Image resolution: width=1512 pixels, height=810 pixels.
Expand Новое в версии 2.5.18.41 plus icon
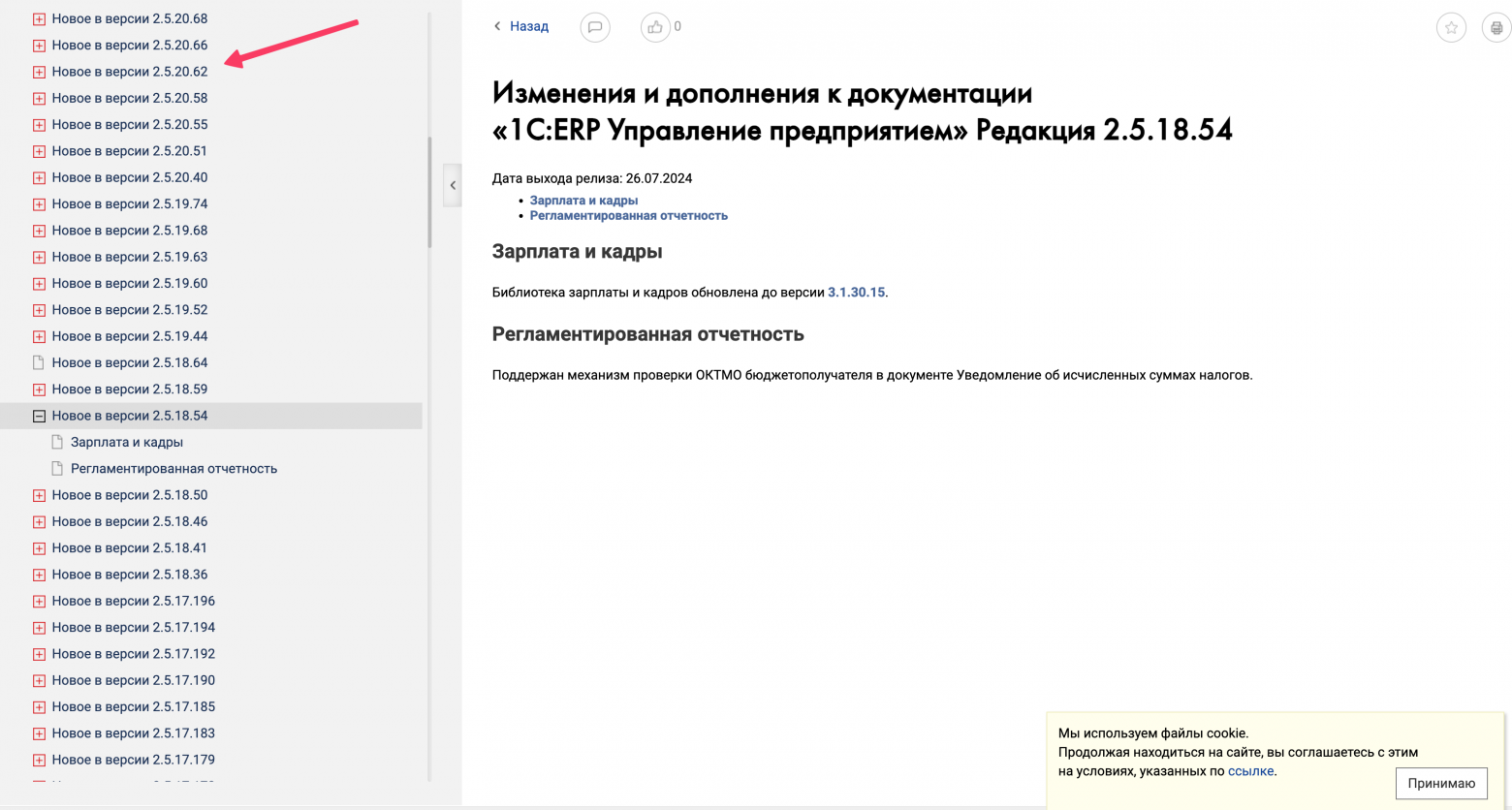coord(39,548)
